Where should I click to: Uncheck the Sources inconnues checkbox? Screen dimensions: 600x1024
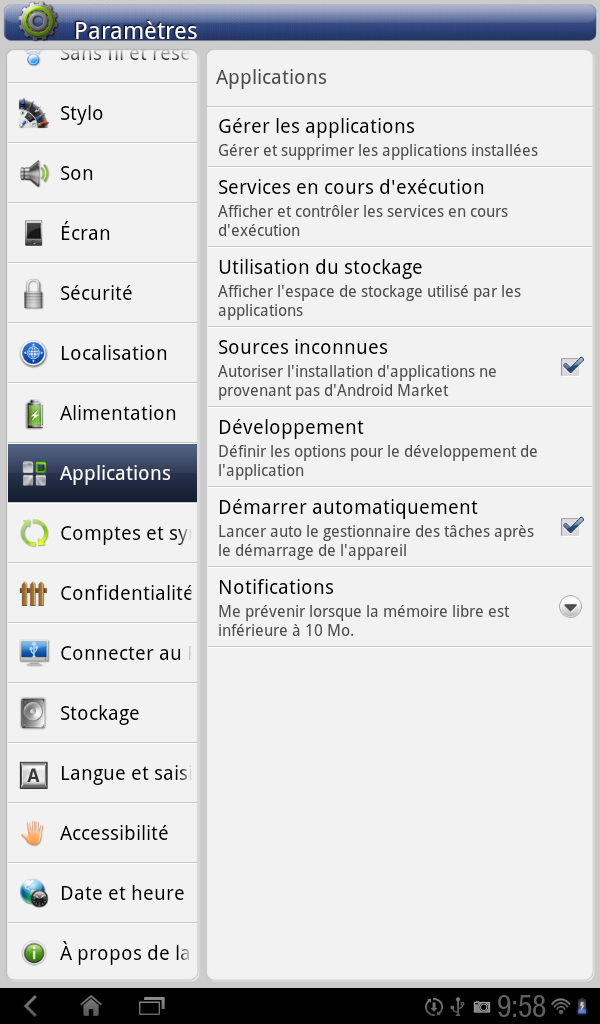571,366
